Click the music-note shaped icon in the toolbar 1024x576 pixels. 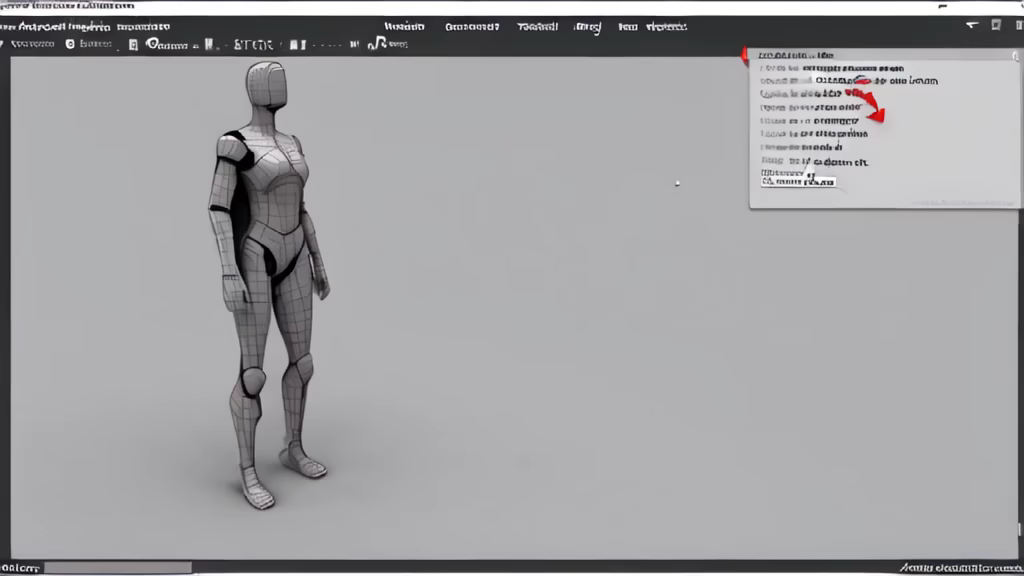coord(378,44)
